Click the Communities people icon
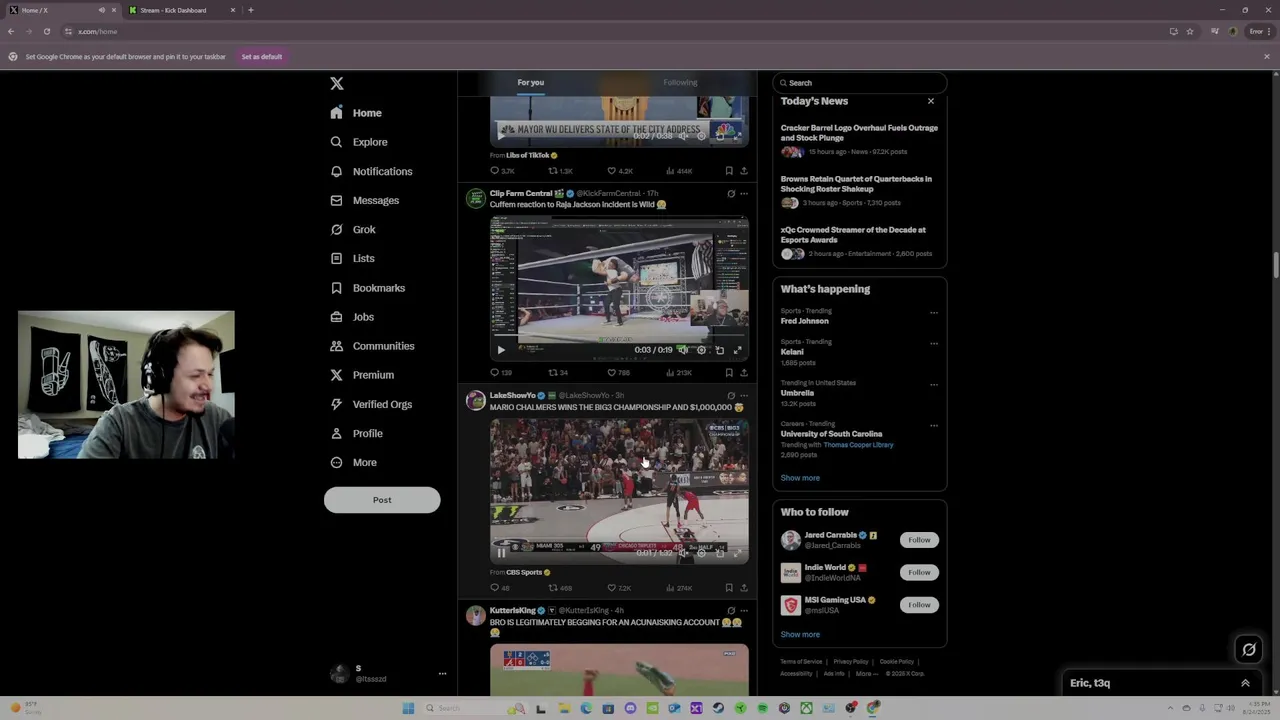Screen dimensions: 1280x720 tap(336, 346)
